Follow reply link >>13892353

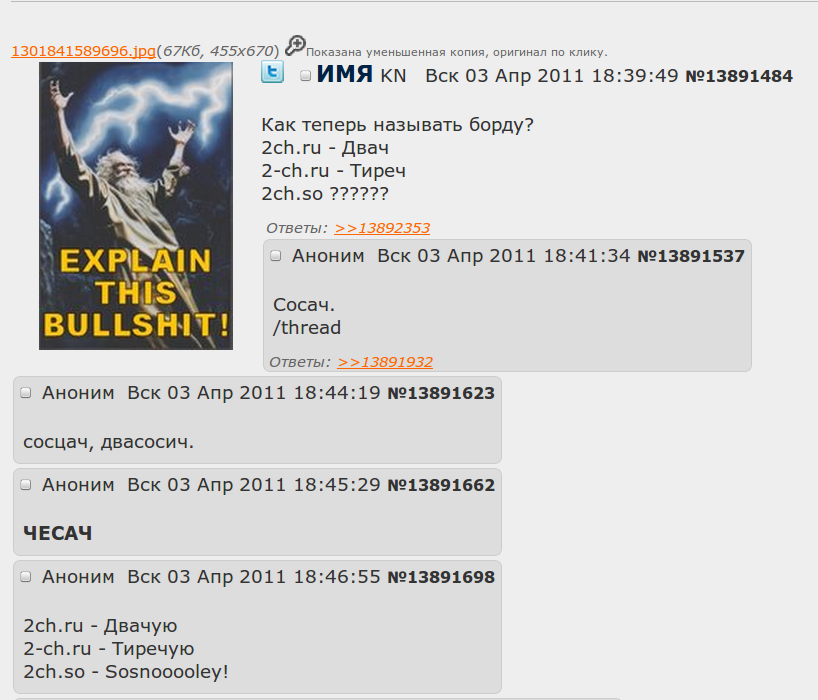pos(382,228)
